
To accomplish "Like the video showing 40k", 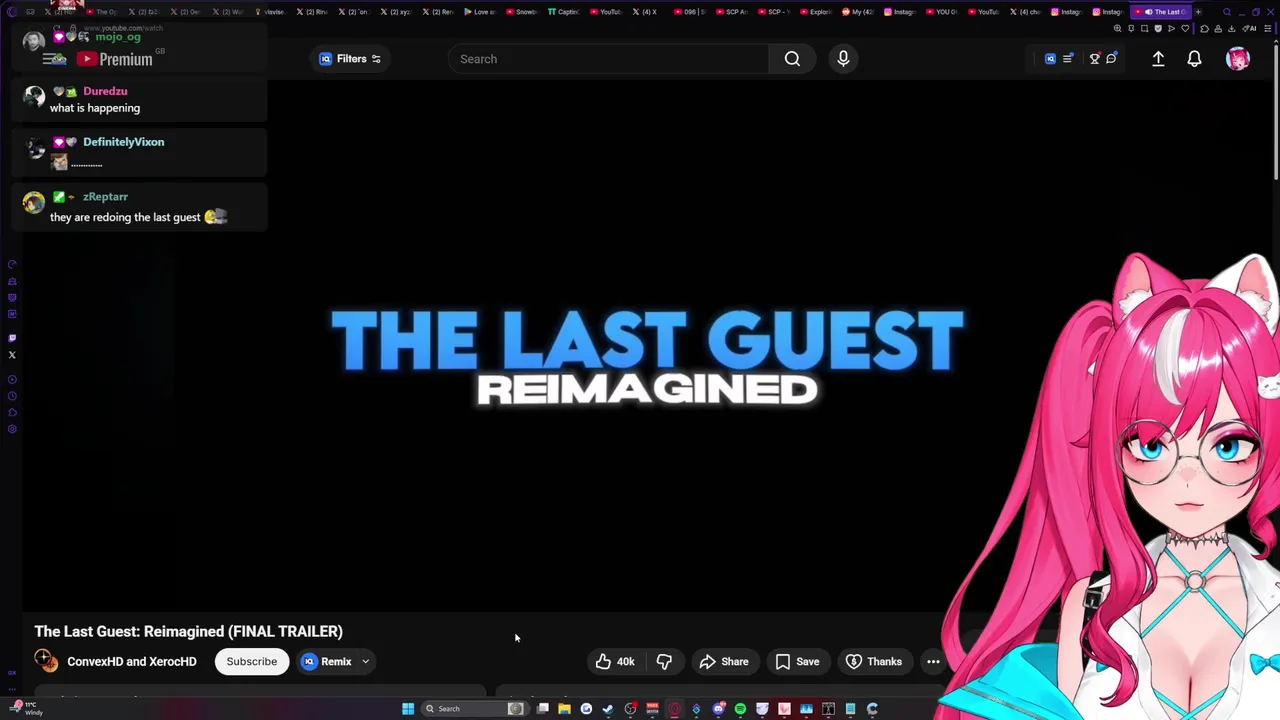I will [x=615, y=661].
